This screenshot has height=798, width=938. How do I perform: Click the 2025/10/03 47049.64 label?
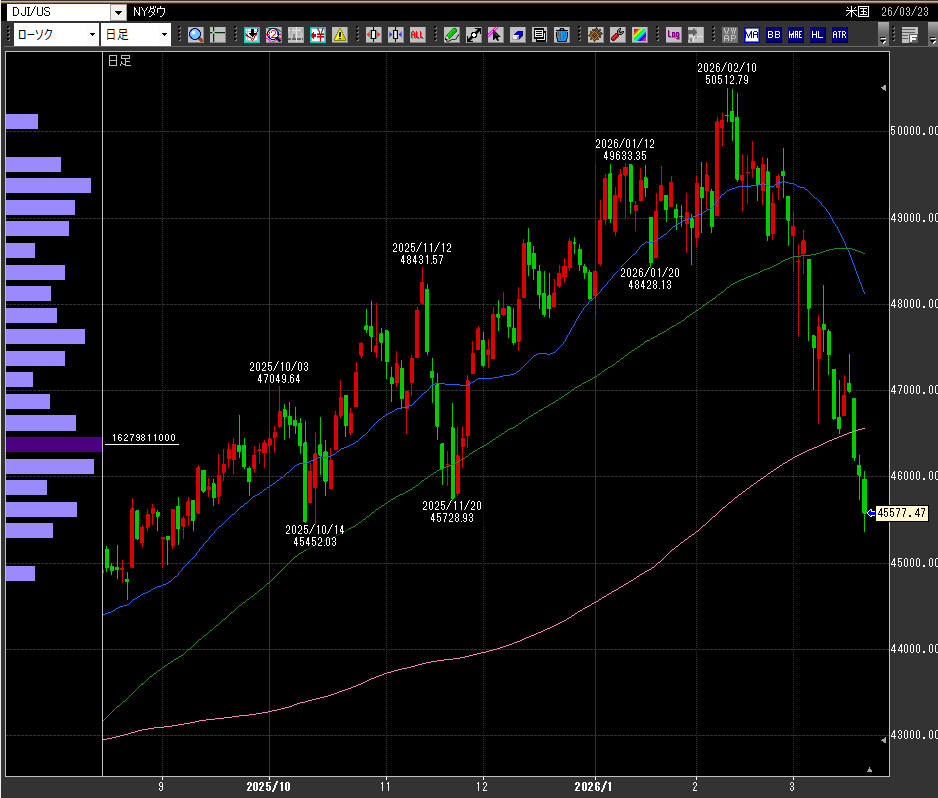coord(279,373)
